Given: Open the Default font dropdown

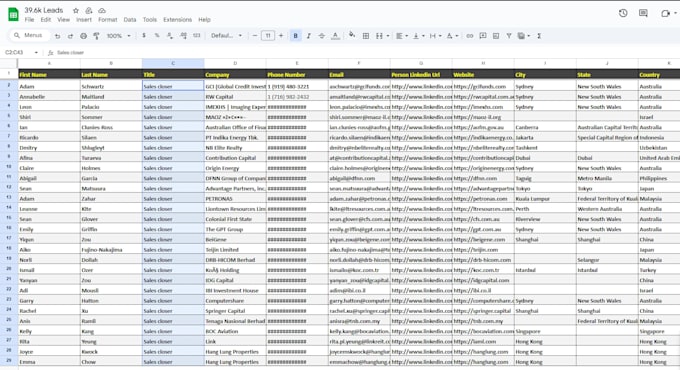Looking at the screenshot, I should coord(226,36).
